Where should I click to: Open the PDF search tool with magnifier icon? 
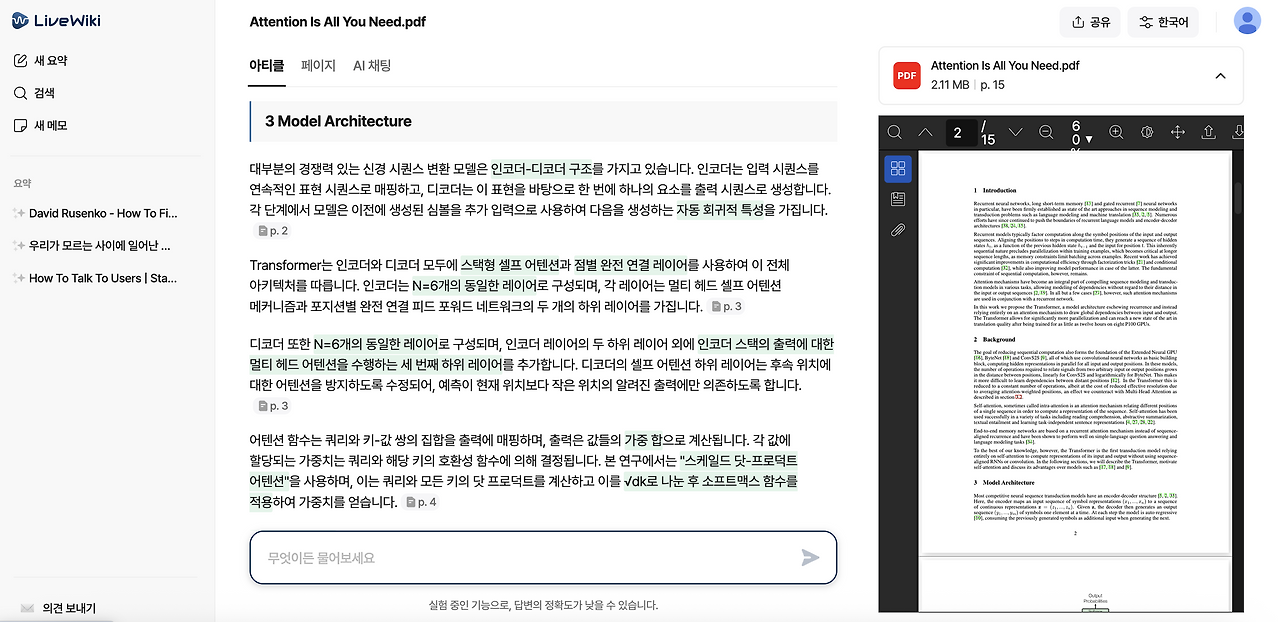tap(894, 131)
